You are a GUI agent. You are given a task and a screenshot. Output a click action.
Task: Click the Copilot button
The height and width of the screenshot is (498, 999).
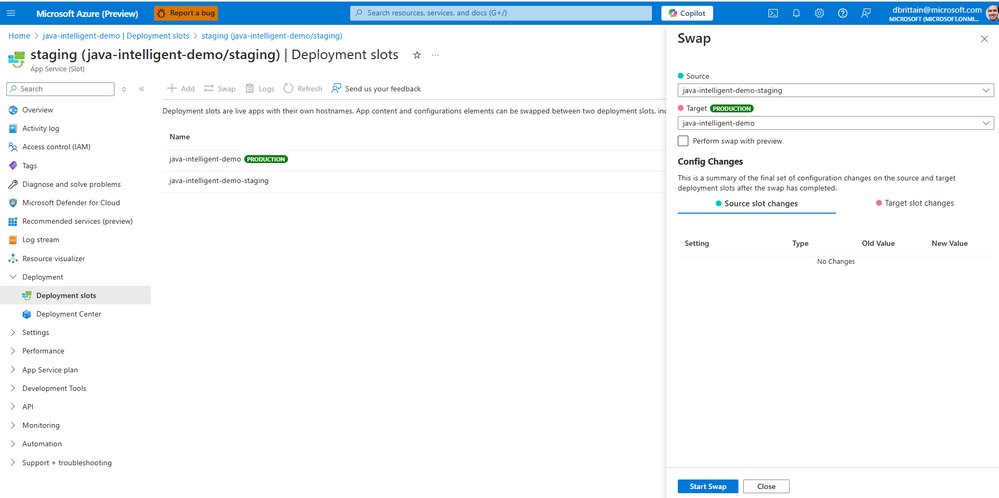687,13
